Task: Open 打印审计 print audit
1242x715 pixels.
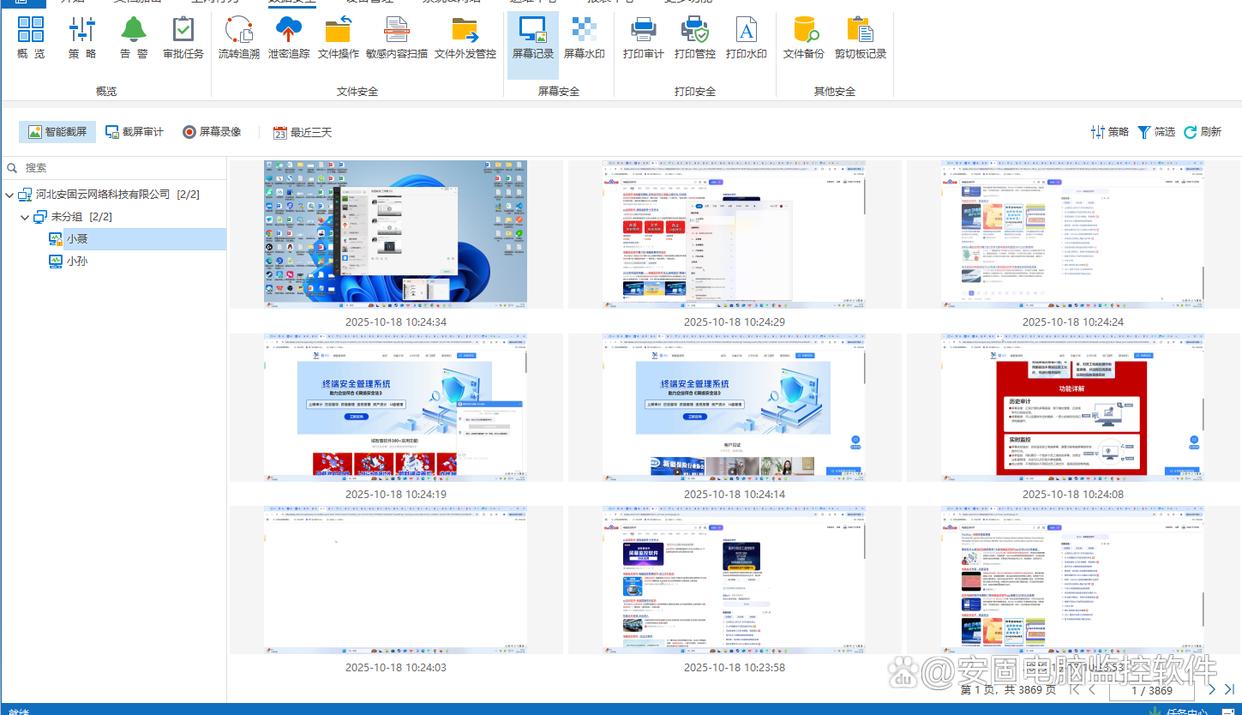Action: click(643, 38)
